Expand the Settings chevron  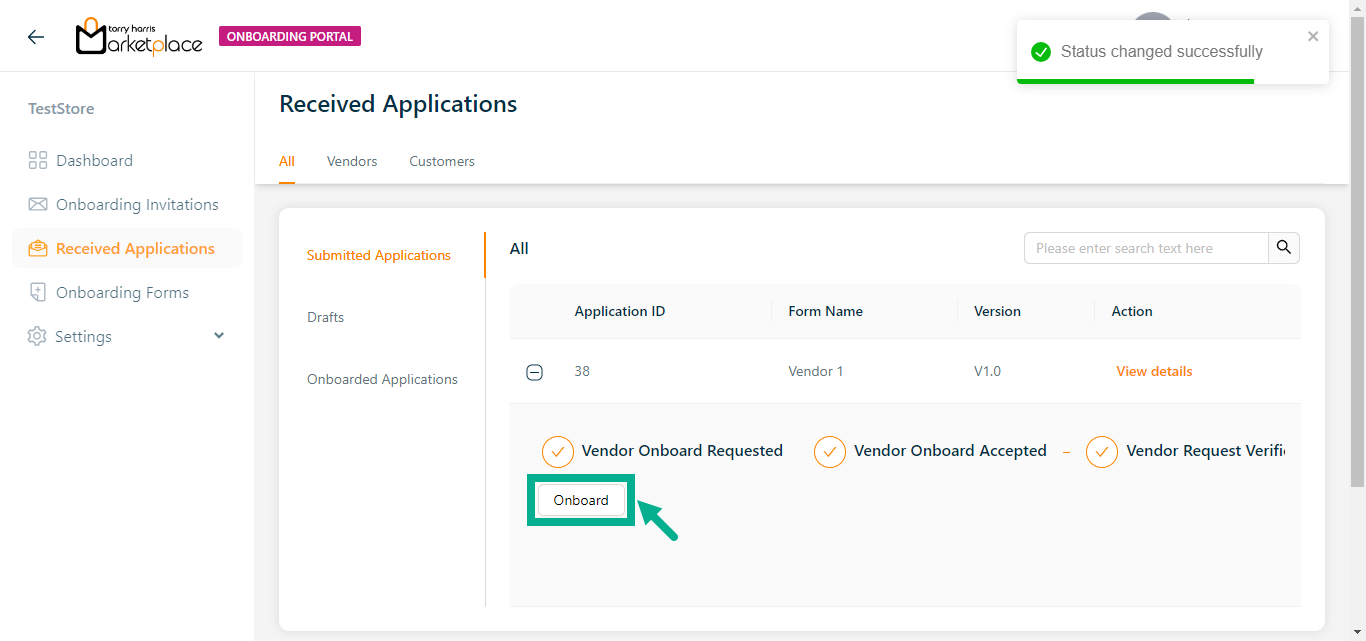pos(219,336)
